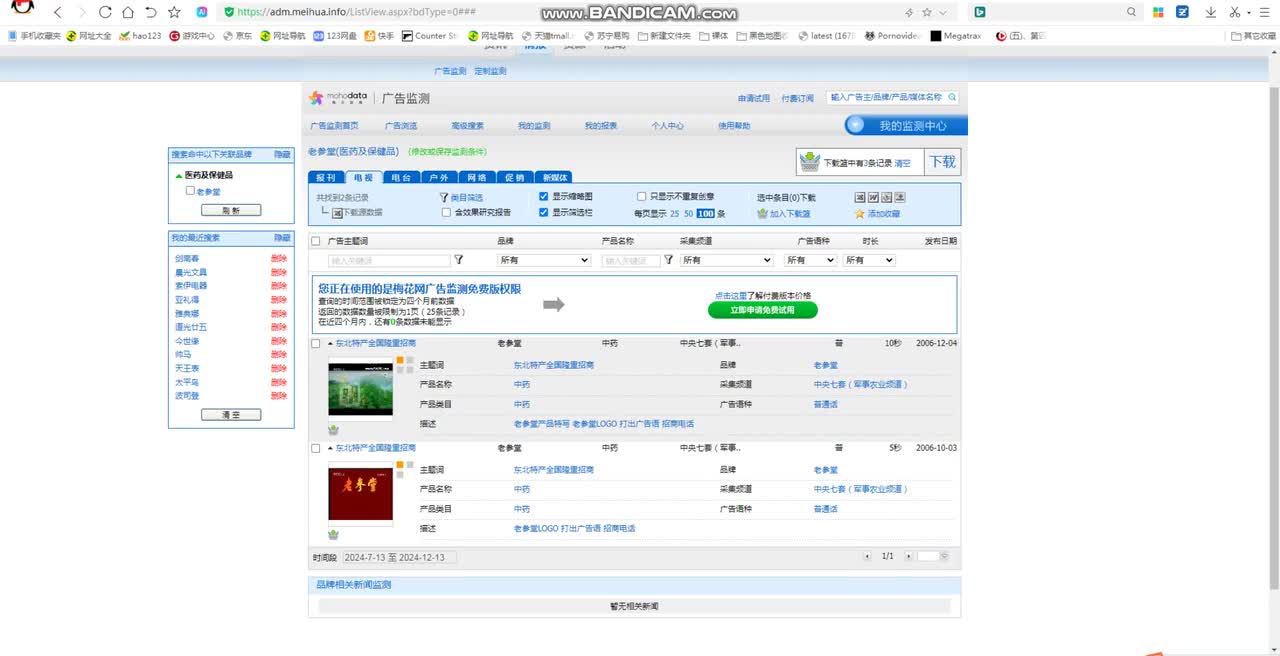The width and height of the screenshot is (1280, 656).
Task: Uncheck 显示缩略图 checkbox
Action: pos(544,197)
